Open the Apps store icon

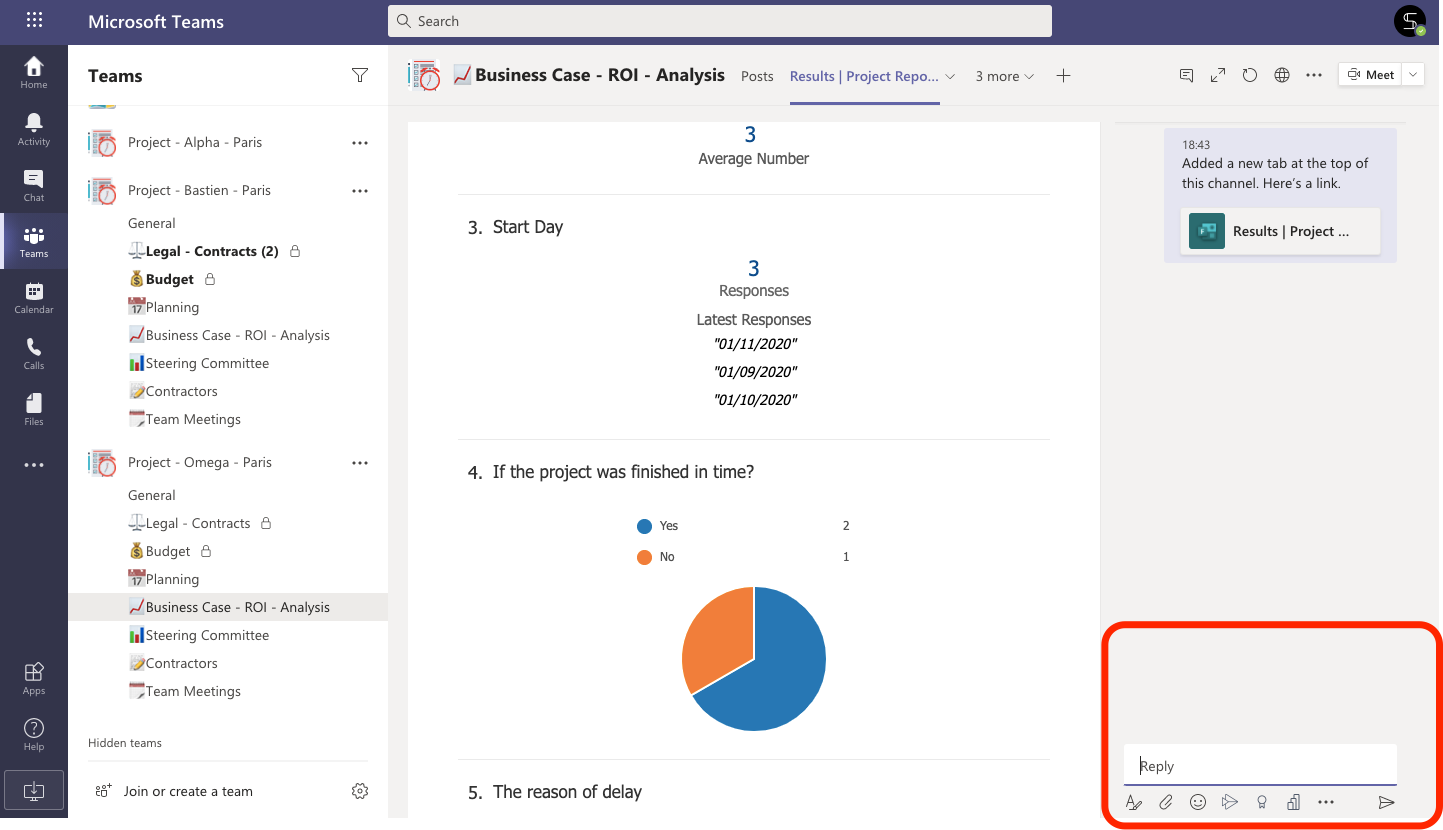(x=34, y=678)
